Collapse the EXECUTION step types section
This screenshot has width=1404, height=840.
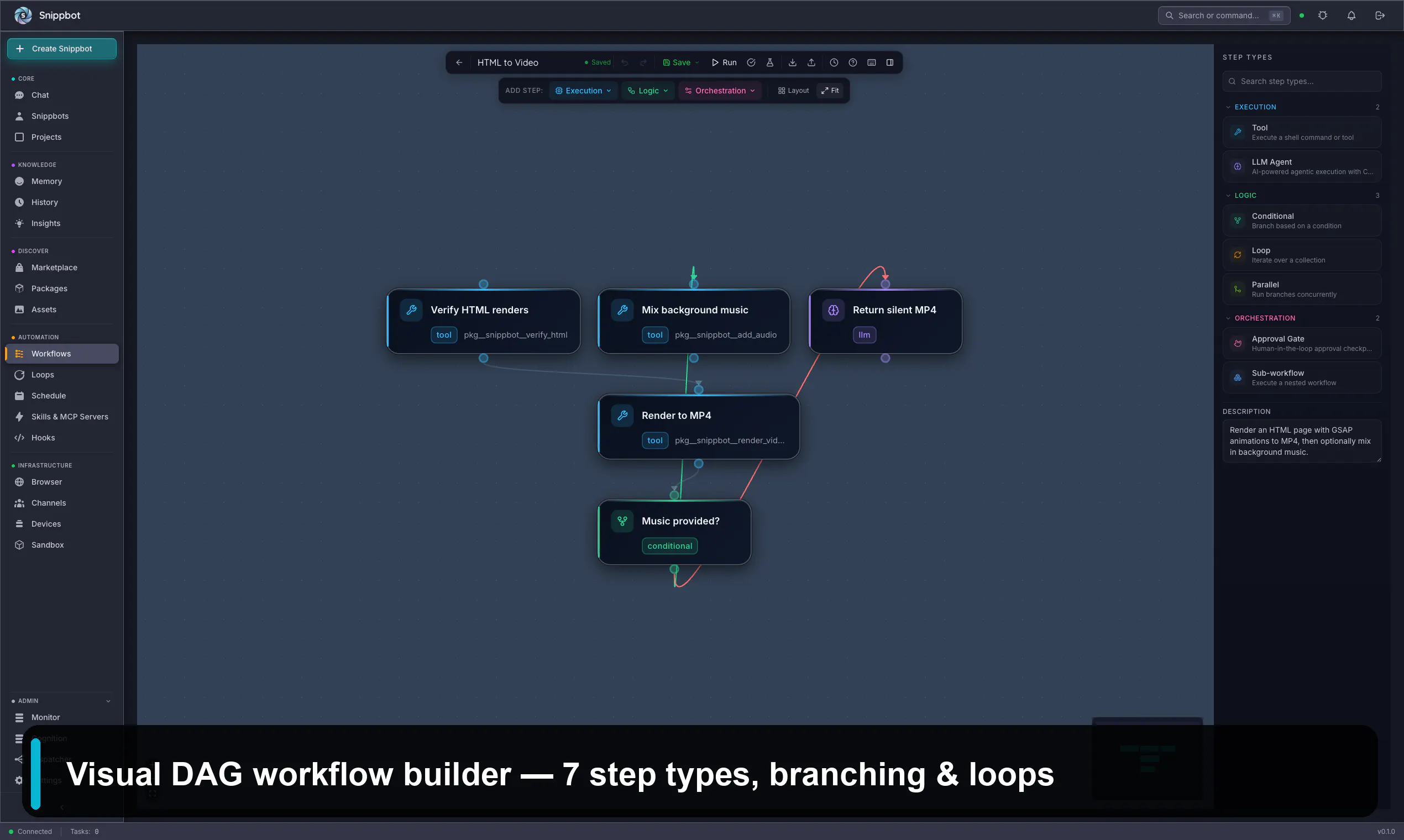coord(1228,107)
